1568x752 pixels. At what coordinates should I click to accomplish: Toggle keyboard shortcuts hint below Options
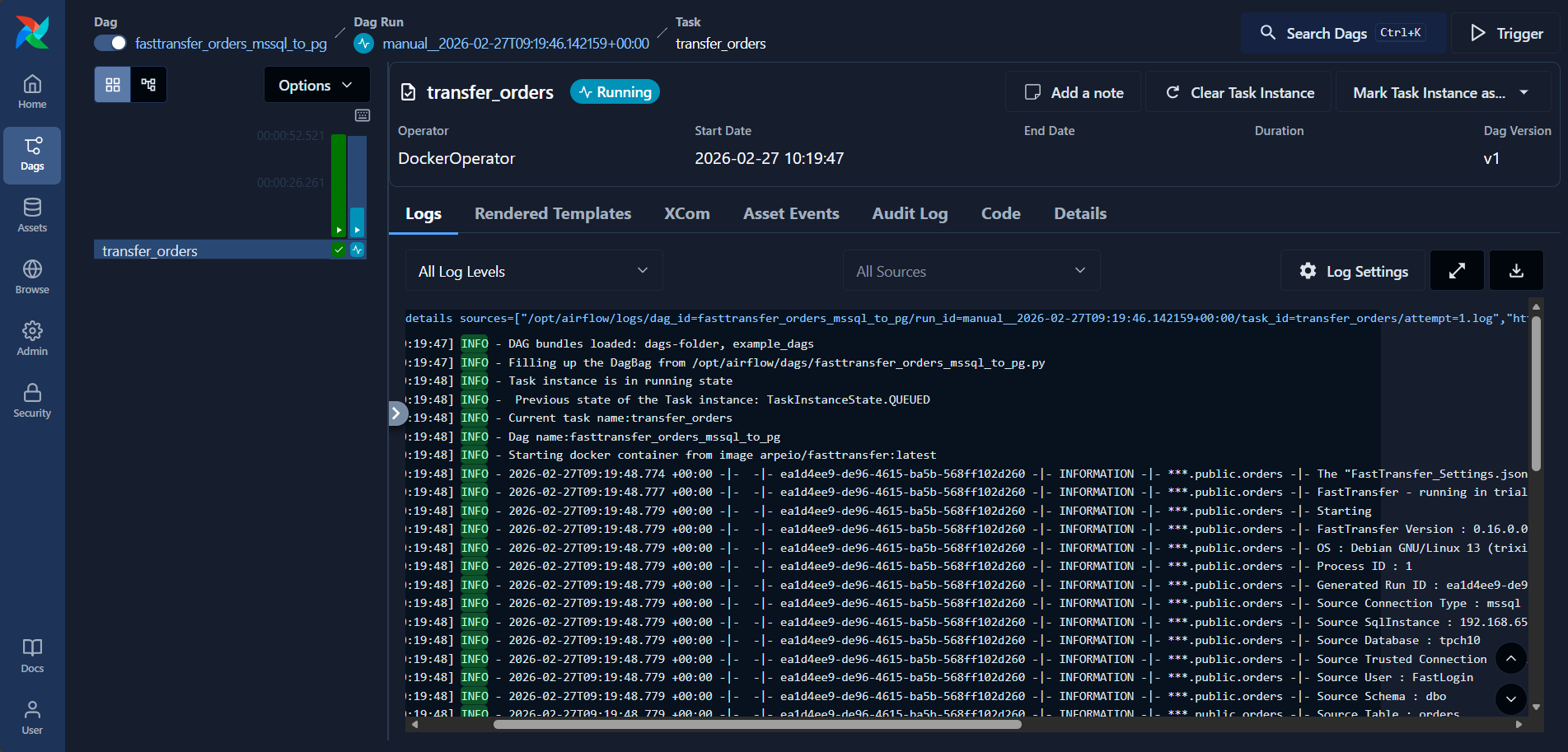coord(363,115)
